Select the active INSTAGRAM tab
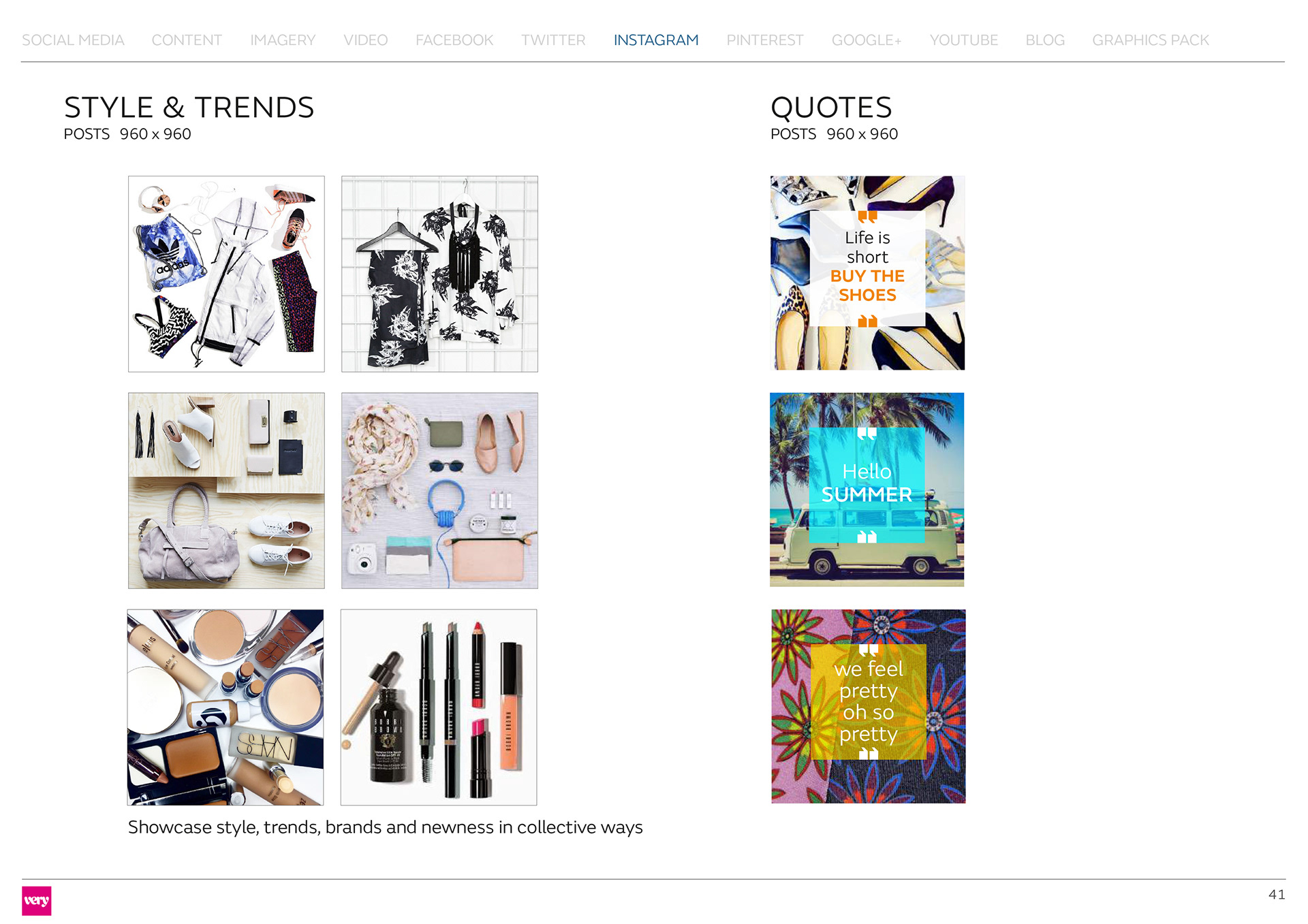 [x=656, y=40]
